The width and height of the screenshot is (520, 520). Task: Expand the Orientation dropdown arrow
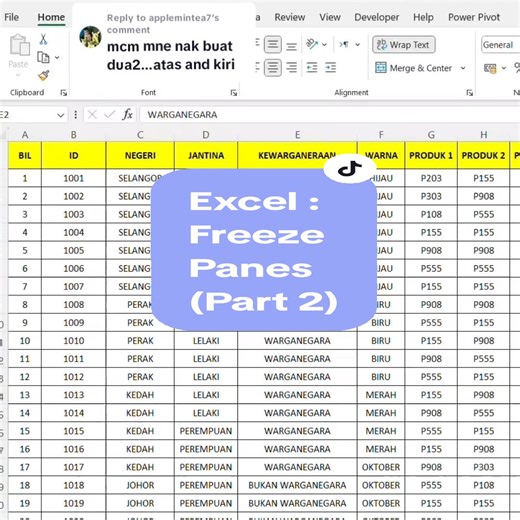tap(324, 44)
